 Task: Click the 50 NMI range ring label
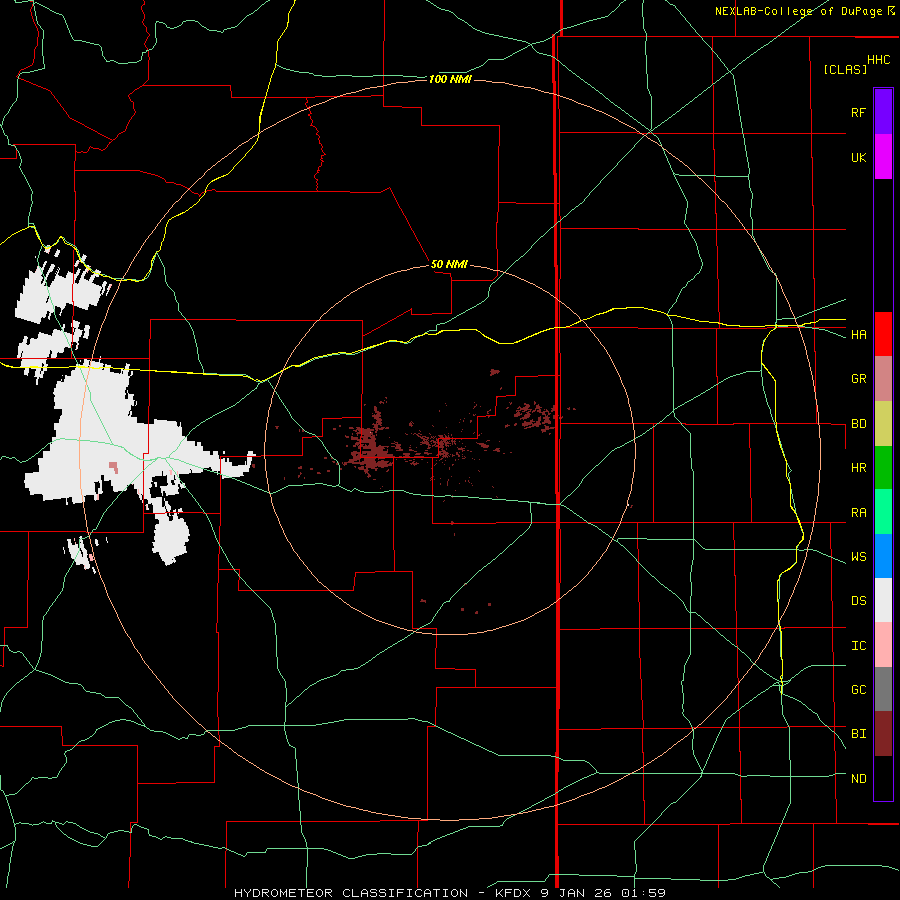449,264
